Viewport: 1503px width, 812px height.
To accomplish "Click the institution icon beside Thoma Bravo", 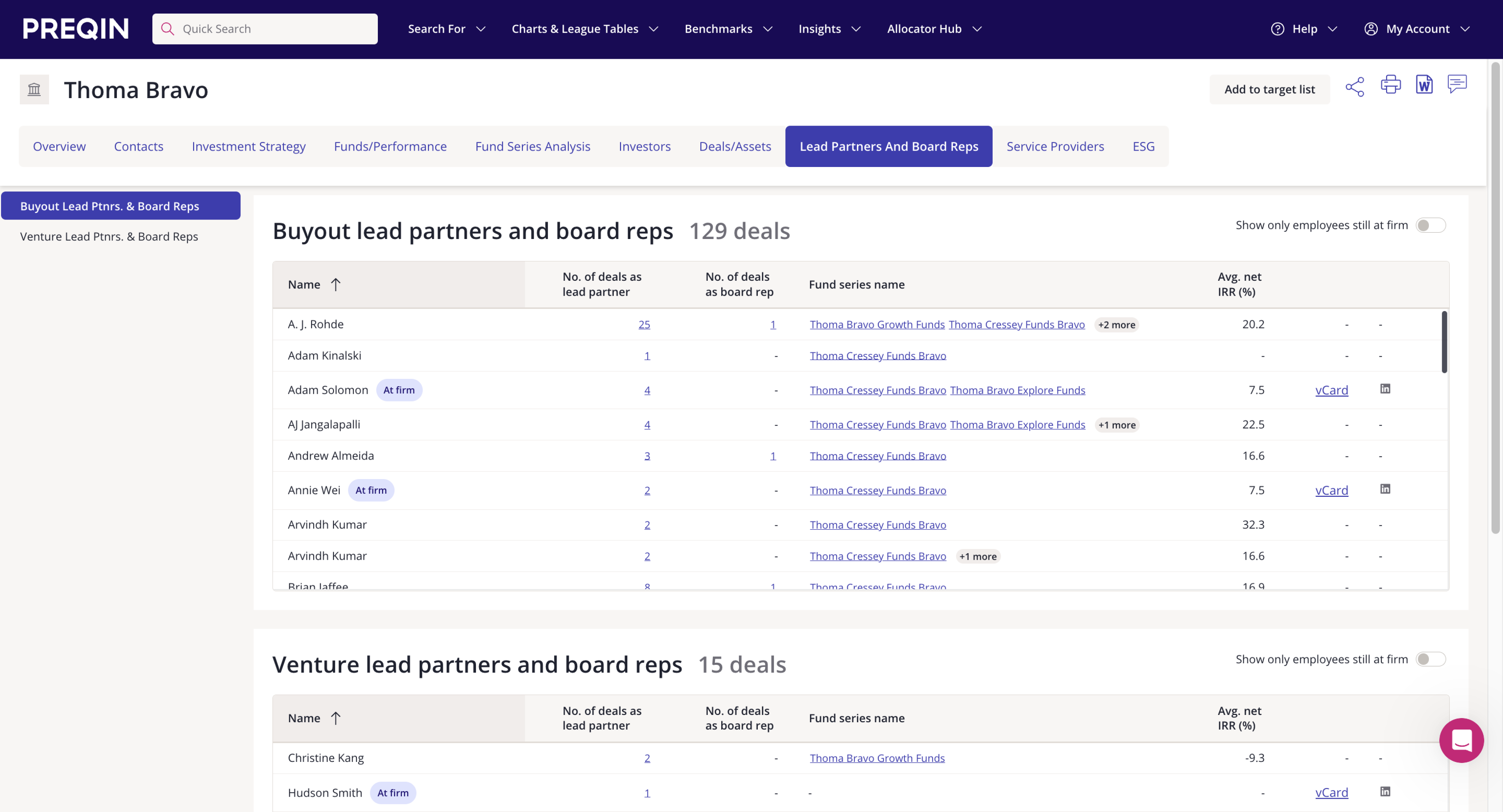I will coord(34,89).
